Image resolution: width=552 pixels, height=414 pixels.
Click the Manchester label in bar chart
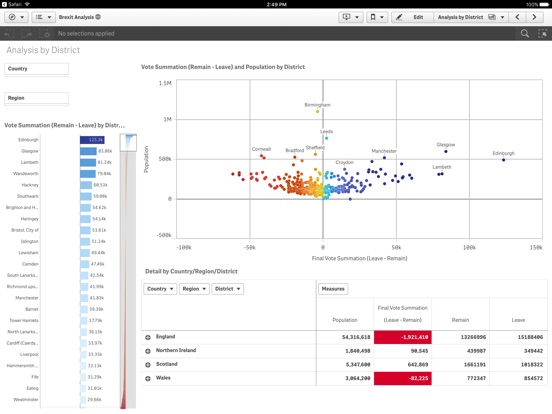27,298
